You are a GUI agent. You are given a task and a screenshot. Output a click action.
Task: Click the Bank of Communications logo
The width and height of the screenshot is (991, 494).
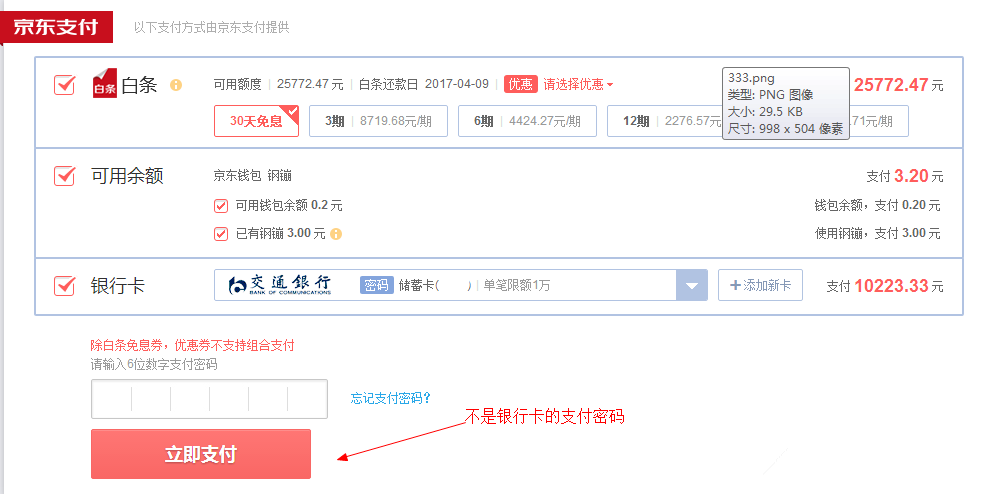[279, 285]
